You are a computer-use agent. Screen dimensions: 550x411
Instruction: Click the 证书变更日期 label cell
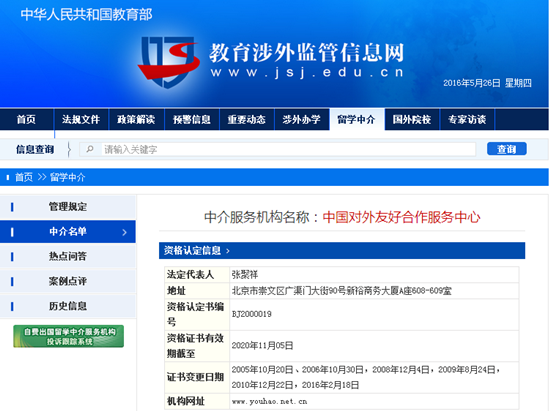197,377
